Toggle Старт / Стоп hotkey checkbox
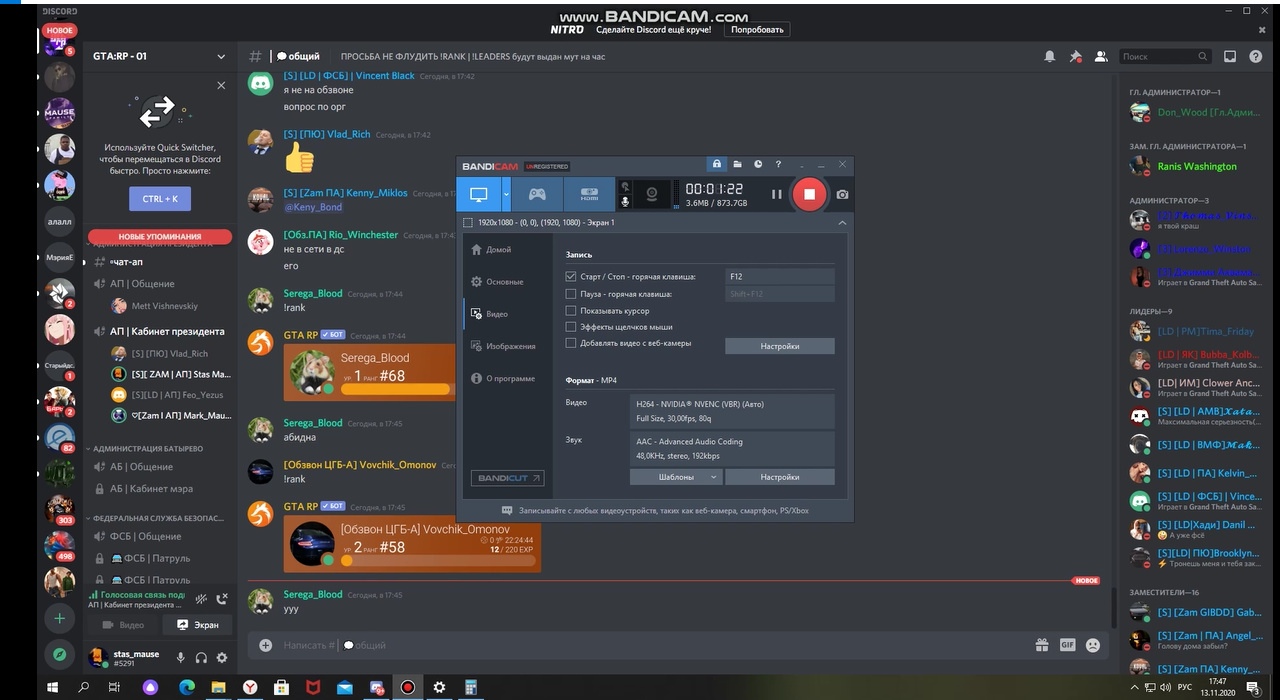The width and height of the screenshot is (1280, 700). point(571,276)
